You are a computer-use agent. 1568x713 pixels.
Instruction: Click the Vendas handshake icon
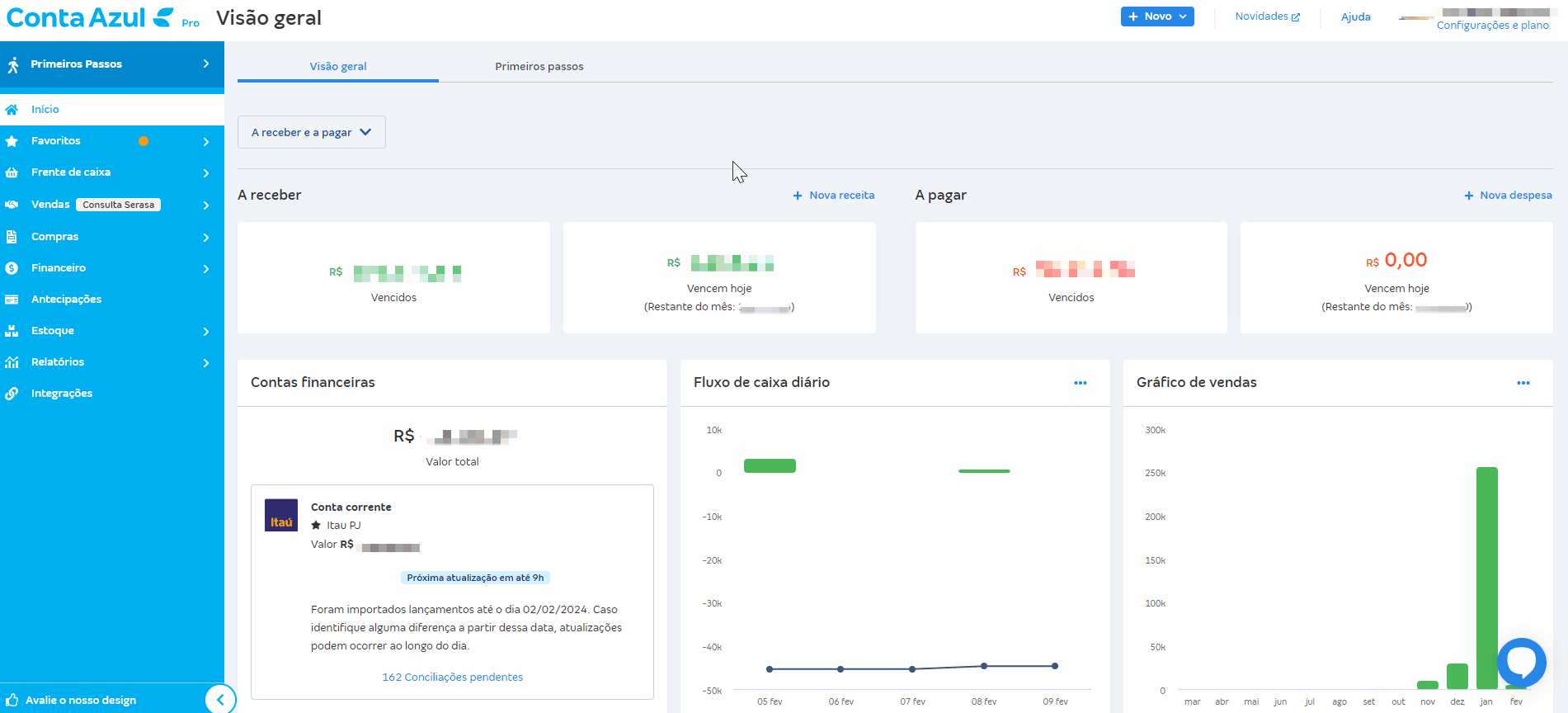12,205
